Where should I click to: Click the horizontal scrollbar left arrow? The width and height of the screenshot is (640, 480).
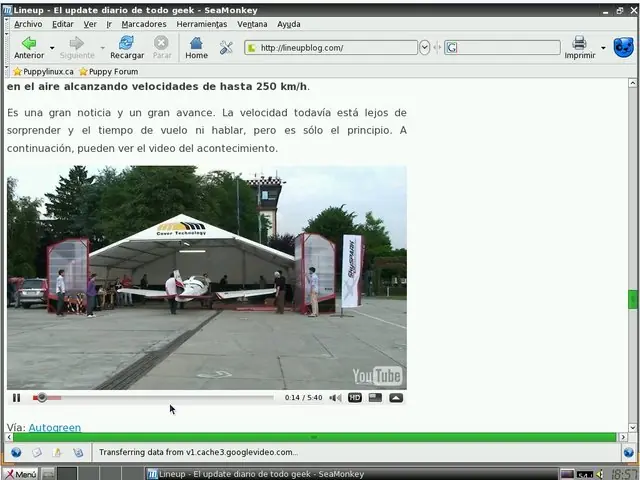click(9, 437)
